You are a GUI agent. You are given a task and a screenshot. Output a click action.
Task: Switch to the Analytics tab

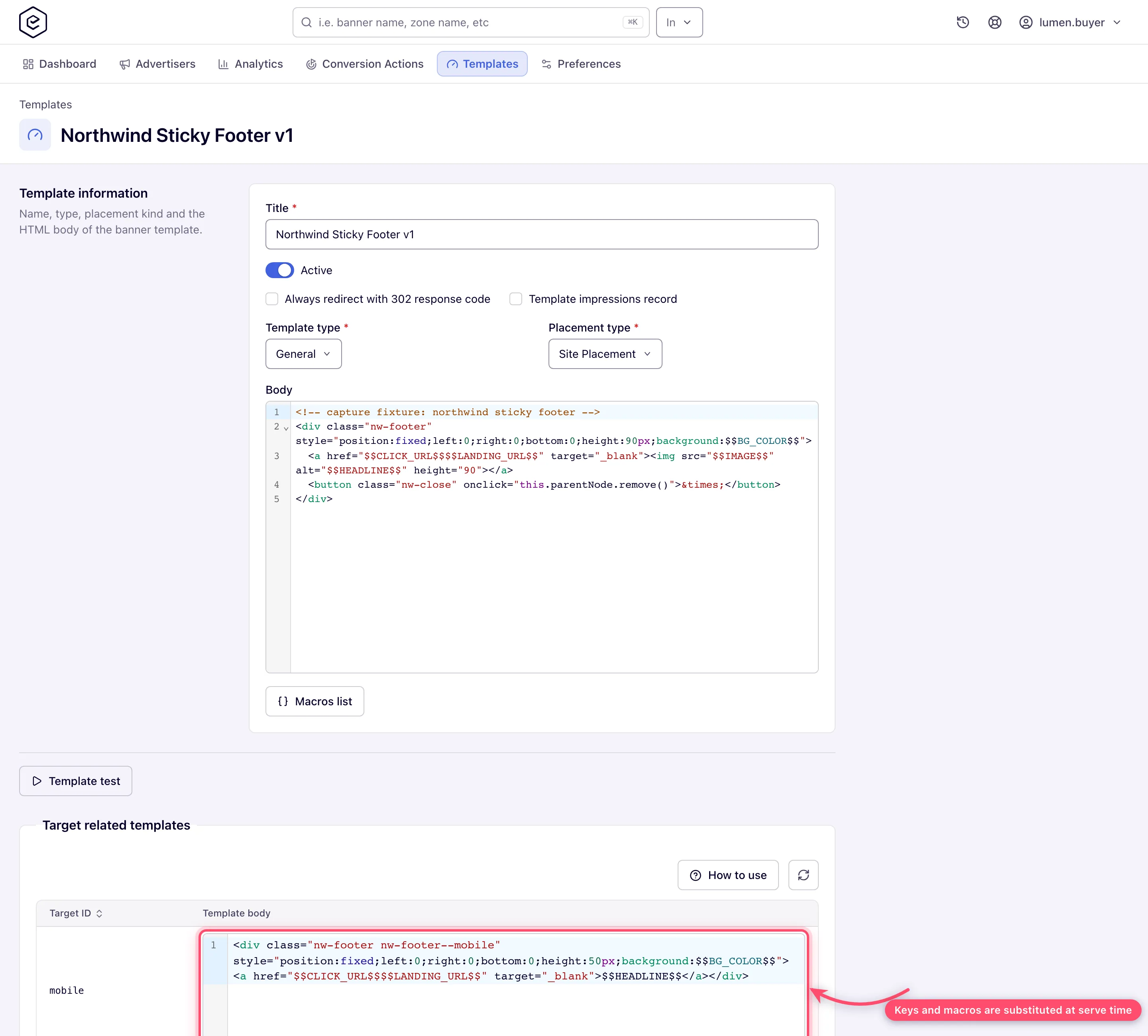[x=251, y=64]
